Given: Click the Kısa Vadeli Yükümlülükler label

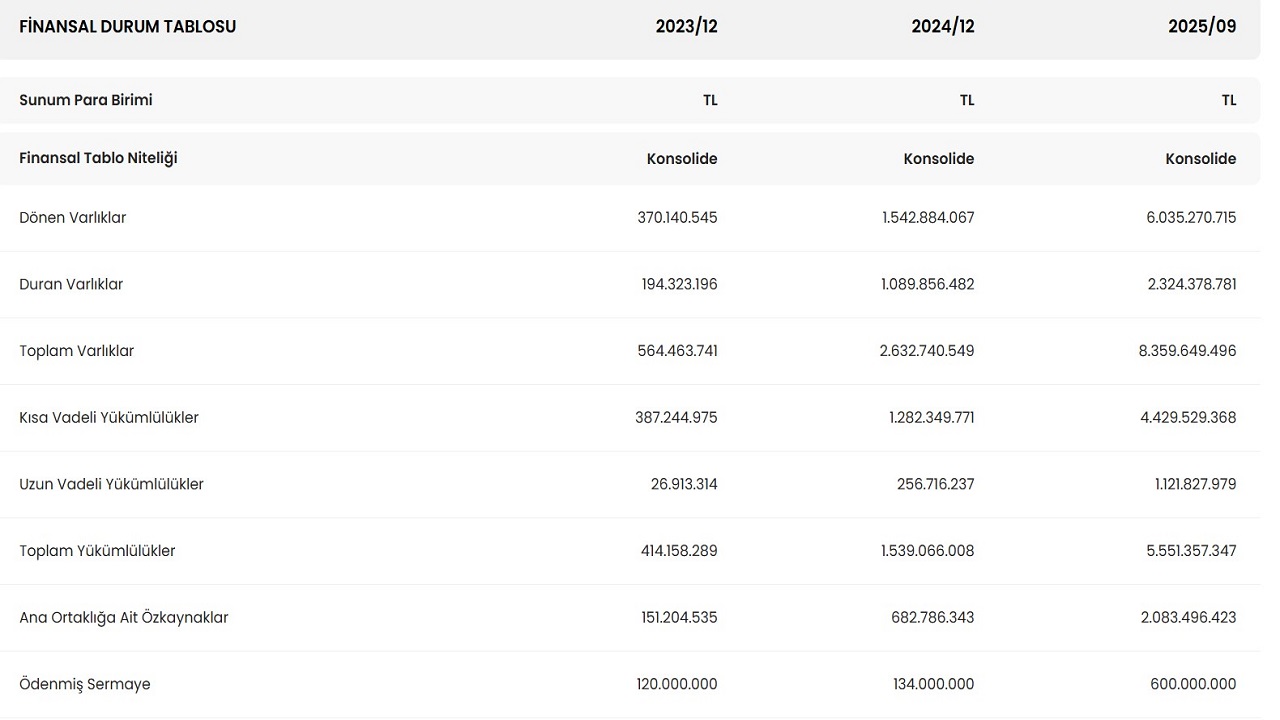Looking at the screenshot, I should point(109,418).
